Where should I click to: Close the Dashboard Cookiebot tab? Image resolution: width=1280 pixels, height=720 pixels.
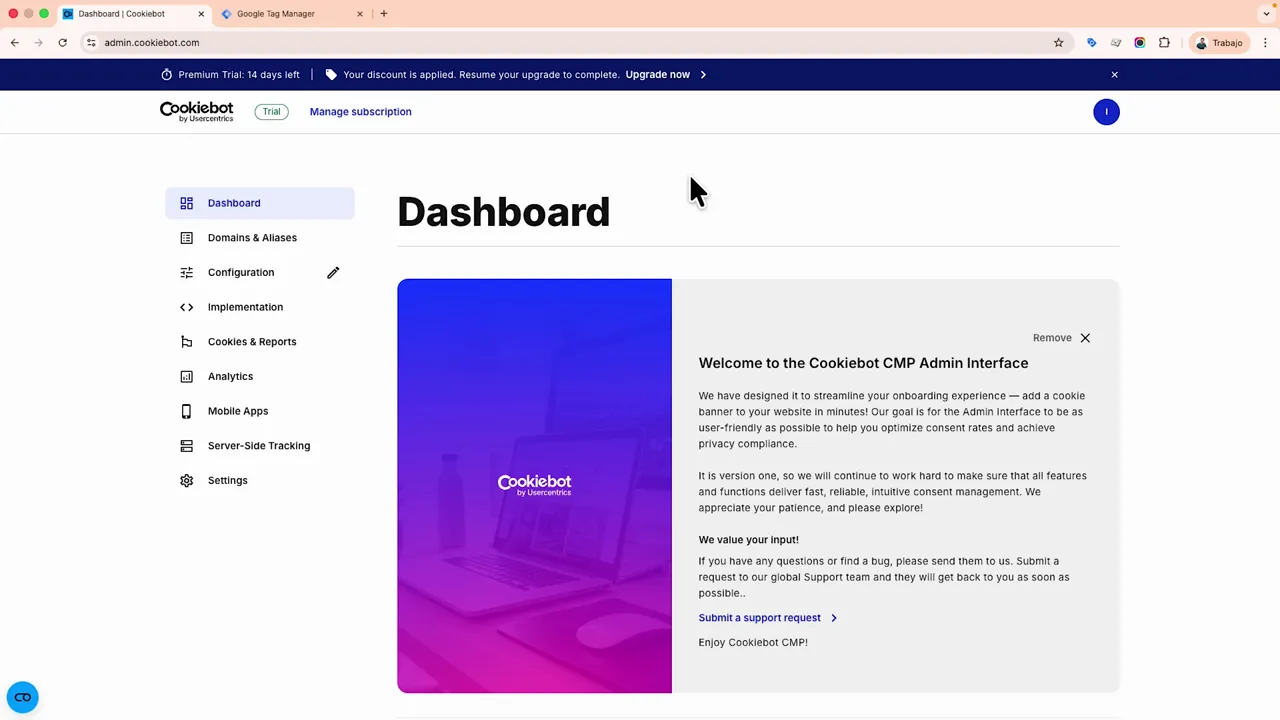201,14
